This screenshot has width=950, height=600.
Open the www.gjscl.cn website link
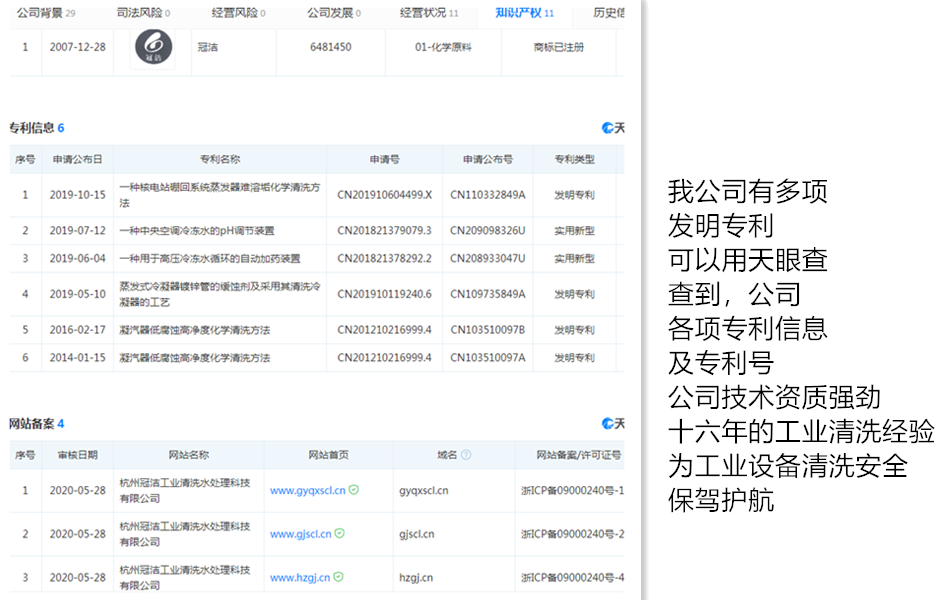[300, 534]
